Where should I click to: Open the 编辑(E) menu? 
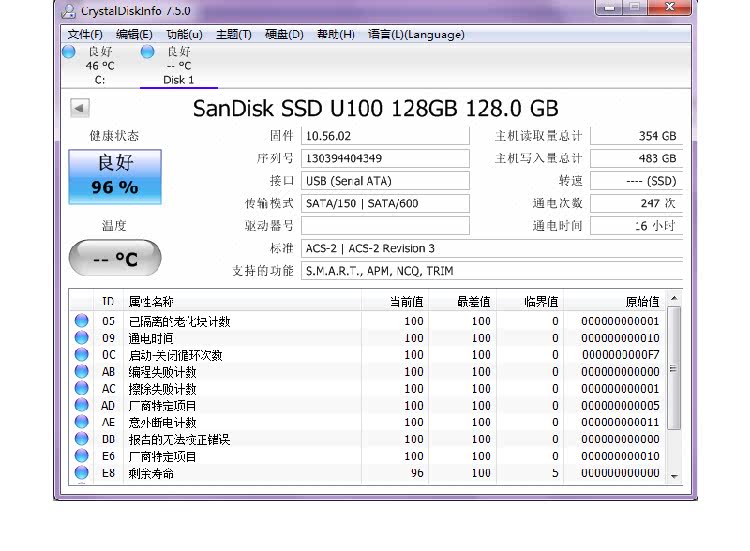click(x=134, y=34)
